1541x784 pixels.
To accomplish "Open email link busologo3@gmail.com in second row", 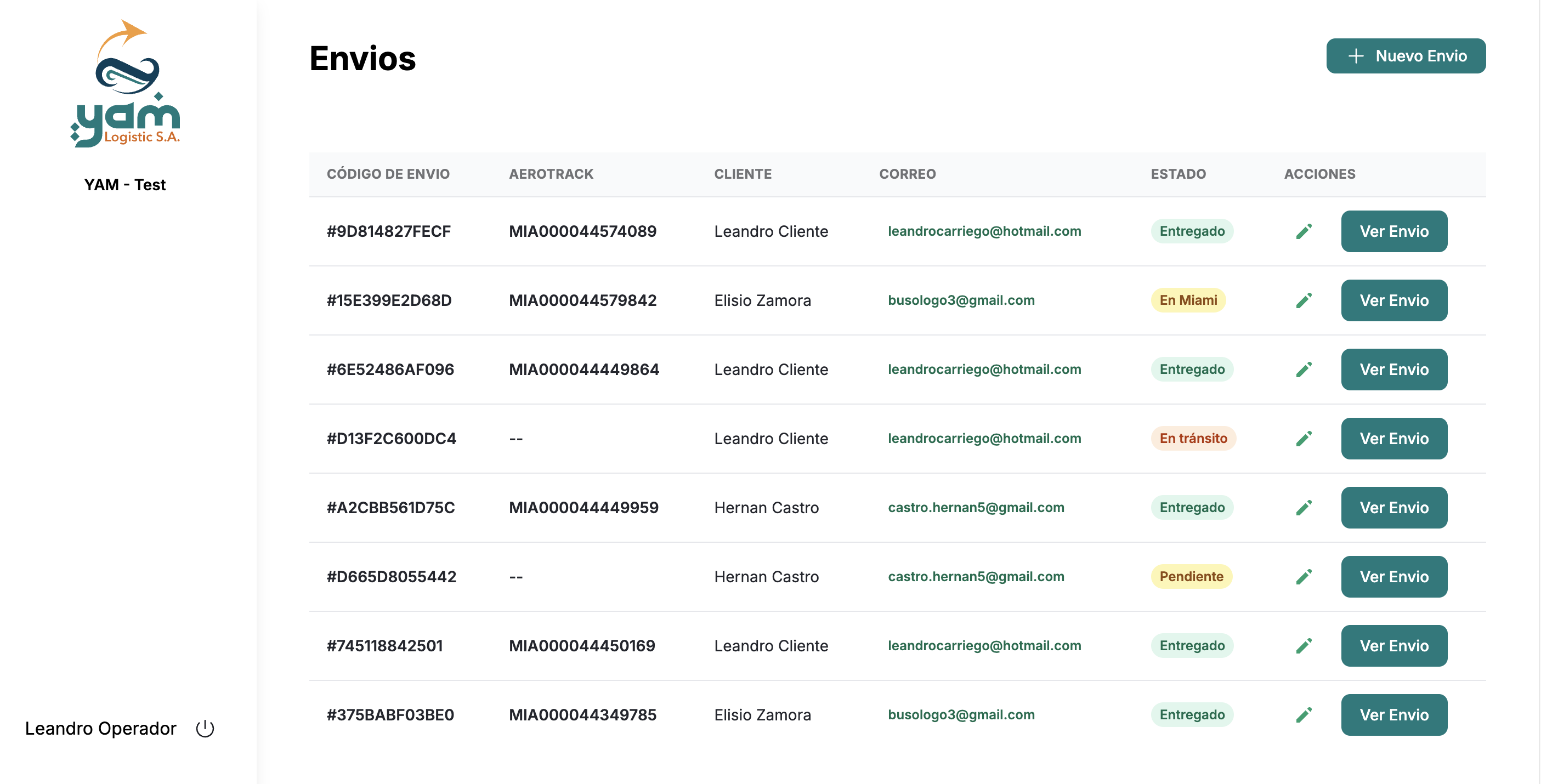I will [x=961, y=300].
